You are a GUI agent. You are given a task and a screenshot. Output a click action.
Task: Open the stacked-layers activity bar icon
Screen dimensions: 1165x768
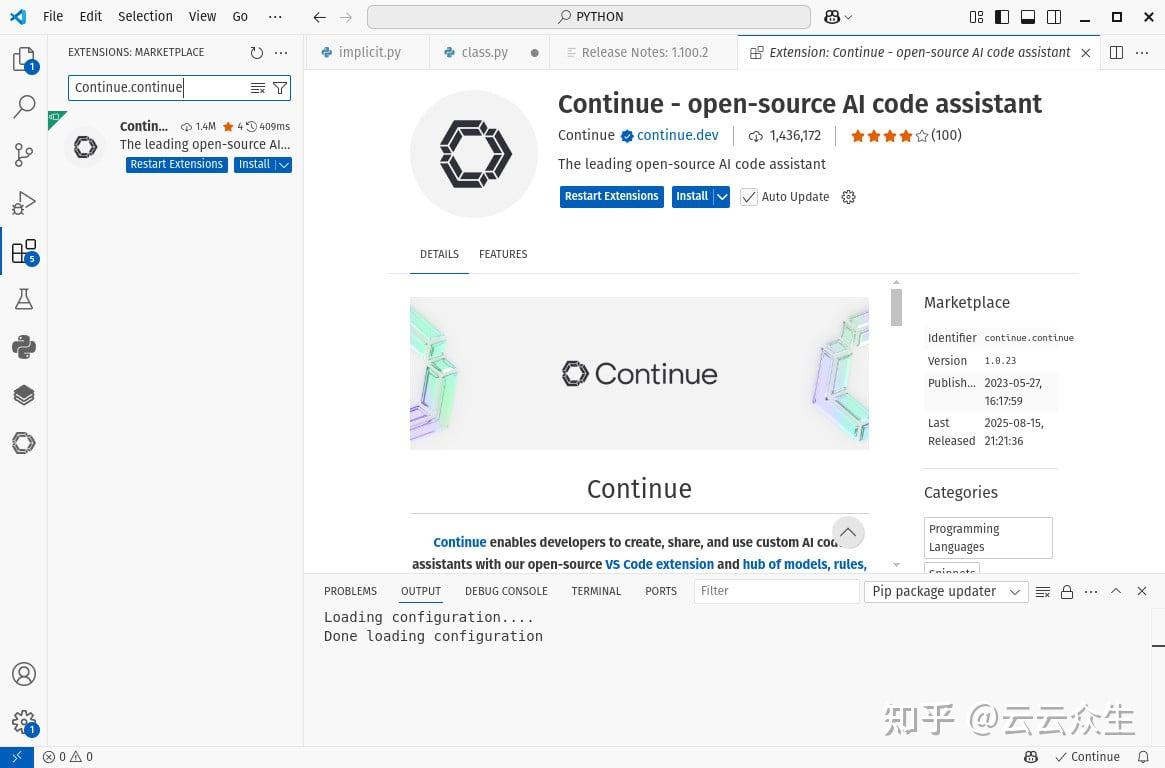tap(24, 395)
